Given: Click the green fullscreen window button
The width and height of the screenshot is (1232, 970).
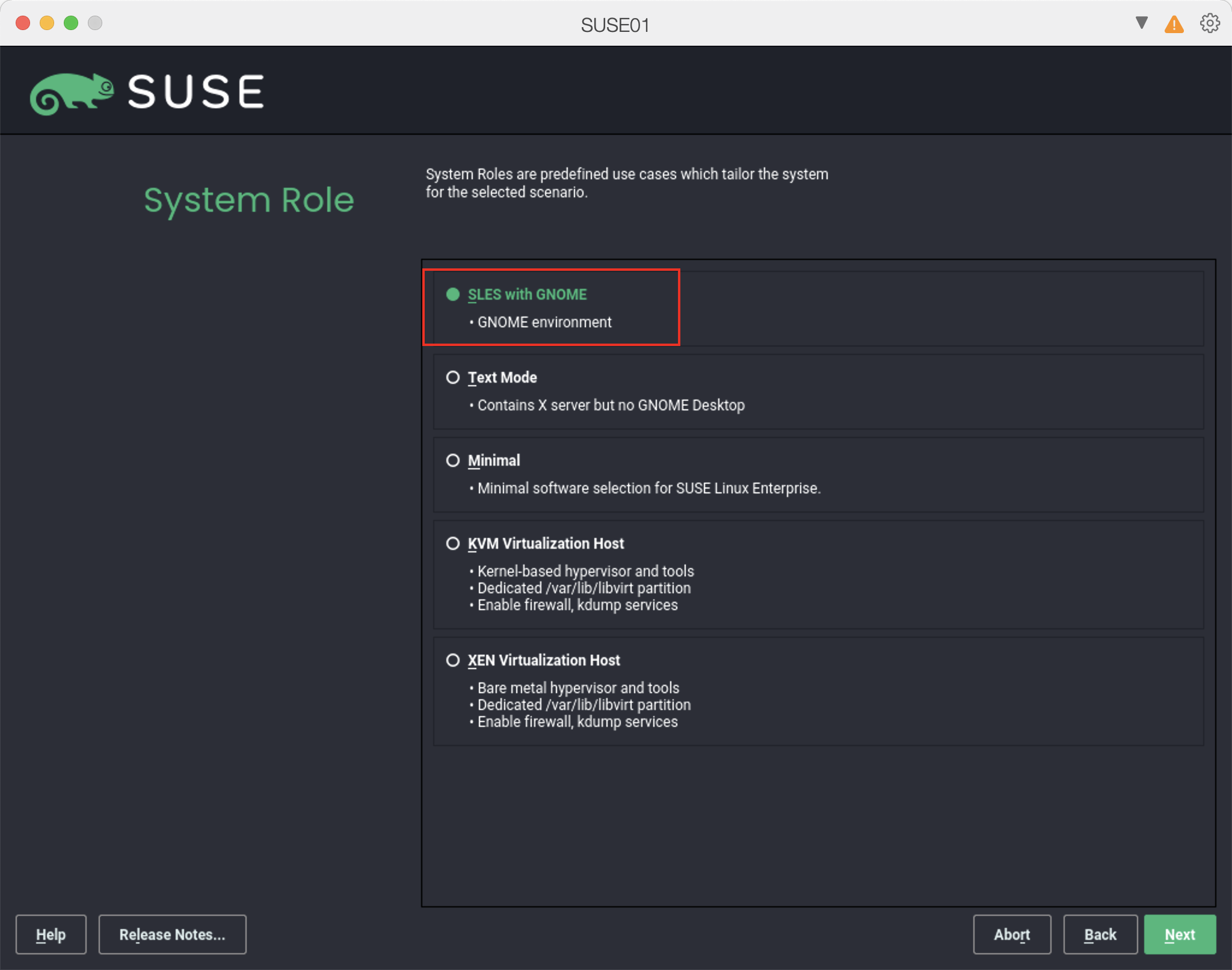Looking at the screenshot, I should (x=71, y=23).
